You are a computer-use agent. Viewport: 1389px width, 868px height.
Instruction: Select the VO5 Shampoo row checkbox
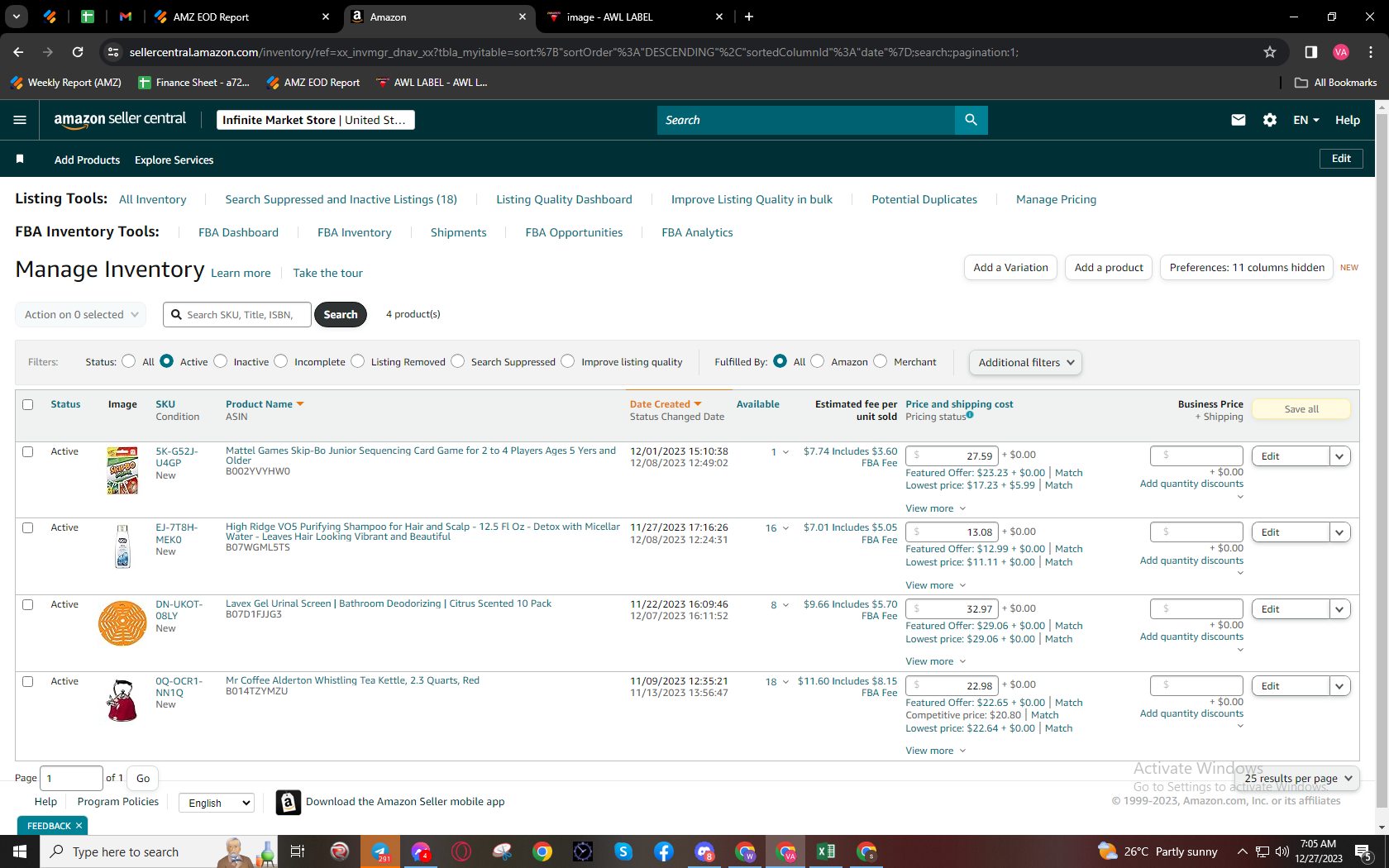click(x=28, y=528)
